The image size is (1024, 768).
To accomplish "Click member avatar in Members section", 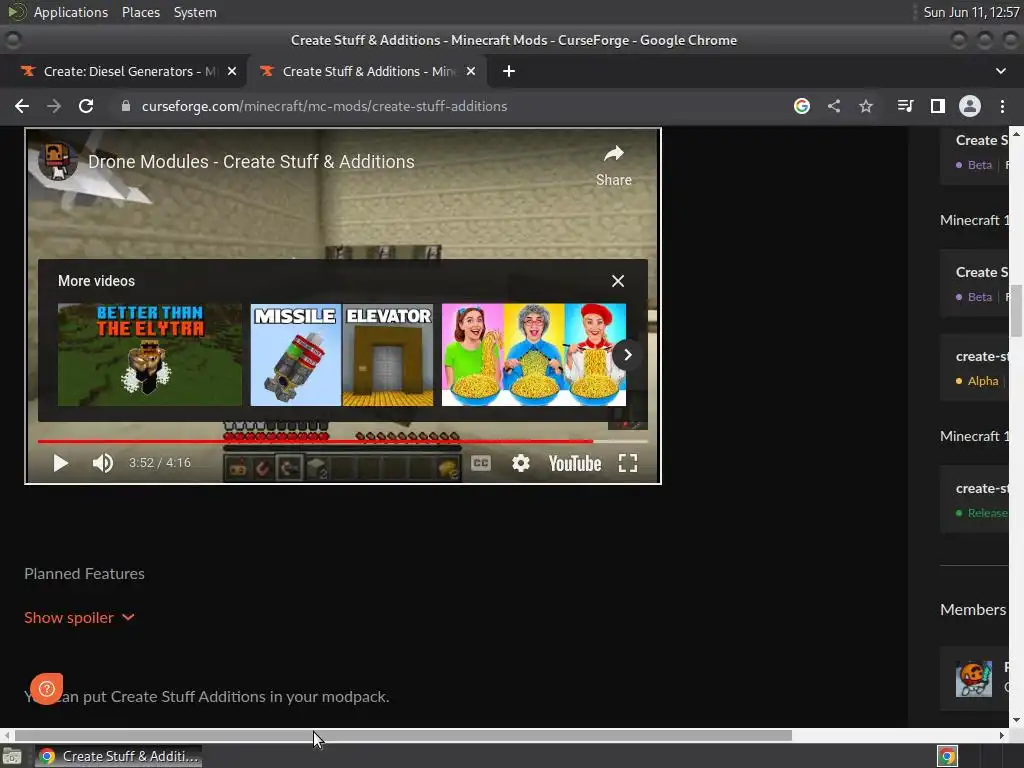I will tap(974, 679).
